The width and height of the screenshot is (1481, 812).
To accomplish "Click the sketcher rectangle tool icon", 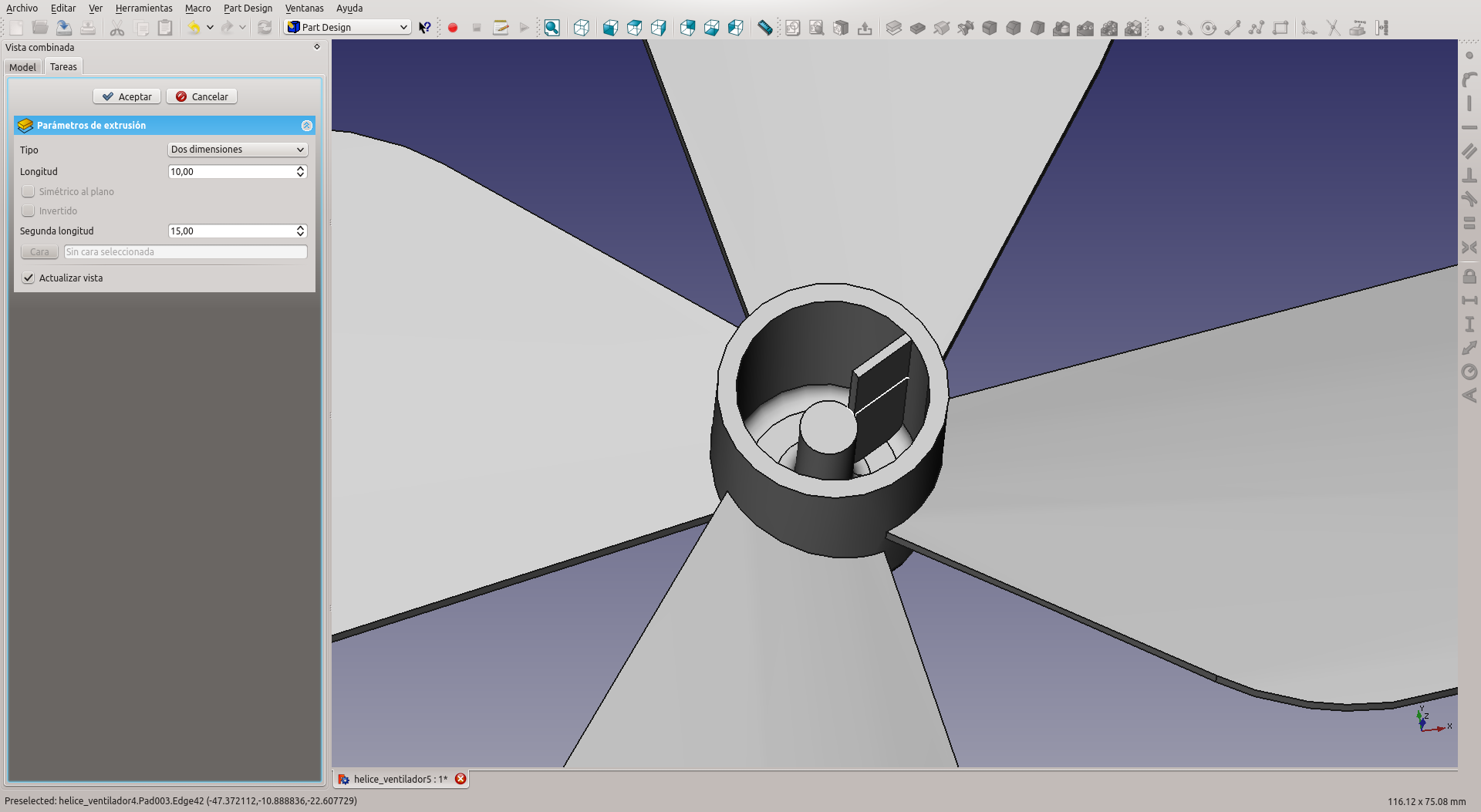I will click(1280, 28).
